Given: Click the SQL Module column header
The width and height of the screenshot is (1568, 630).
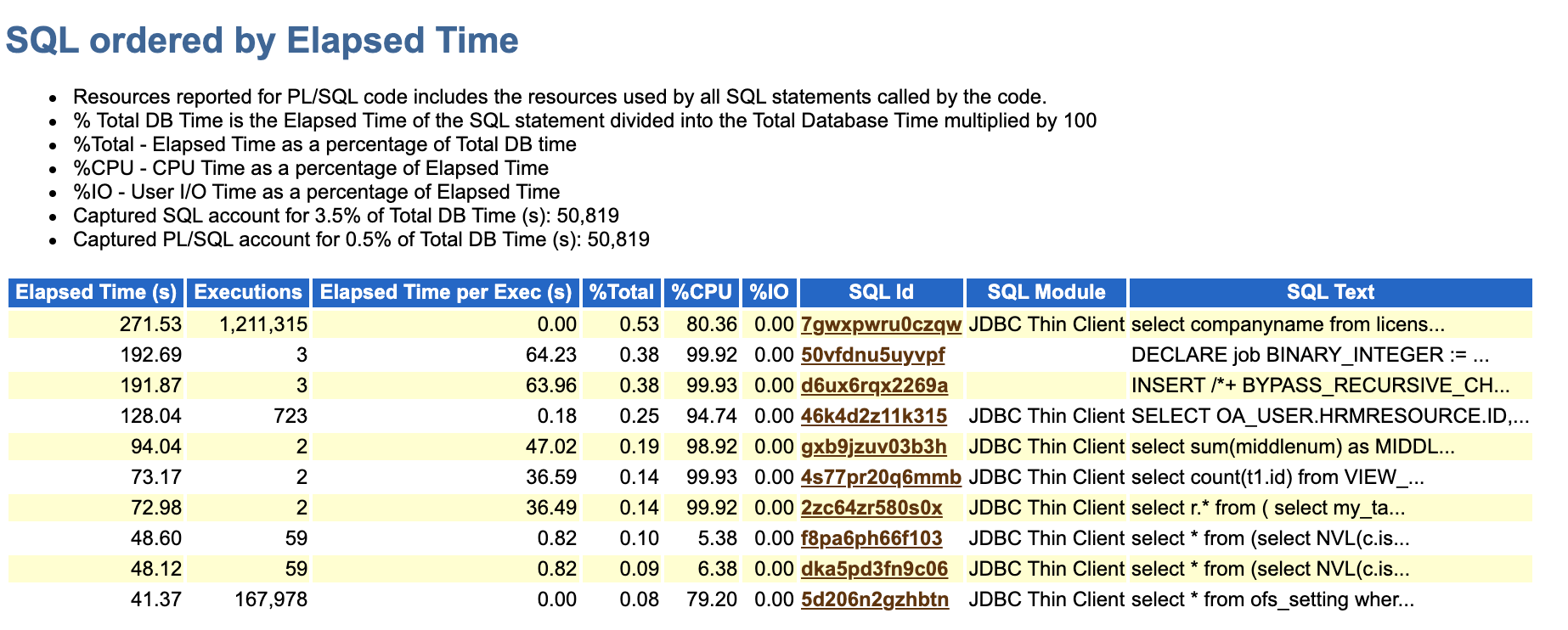Looking at the screenshot, I should [1046, 293].
